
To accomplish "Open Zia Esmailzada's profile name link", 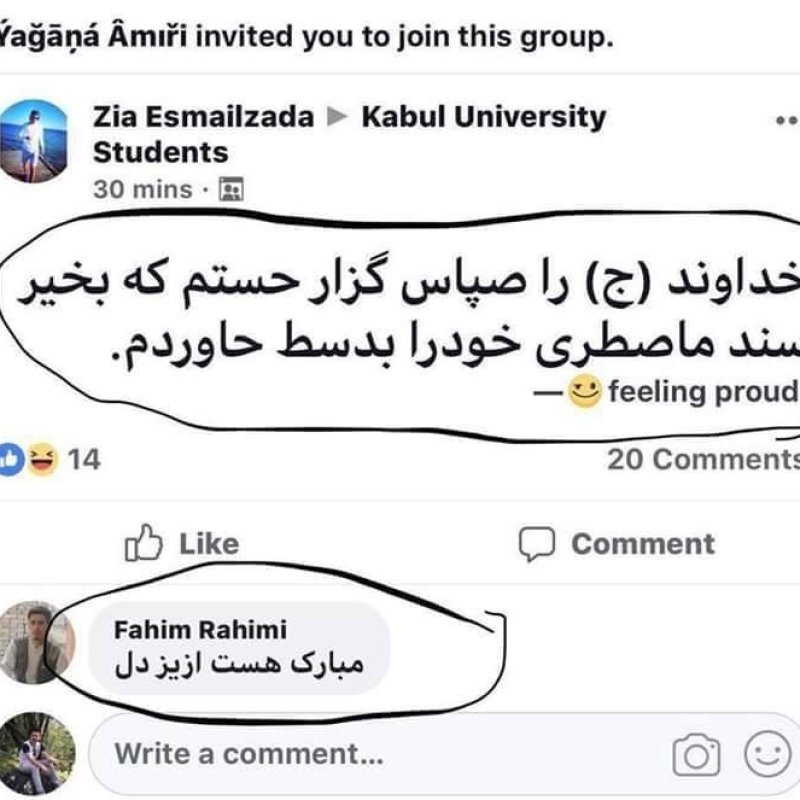I will point(203,117).
